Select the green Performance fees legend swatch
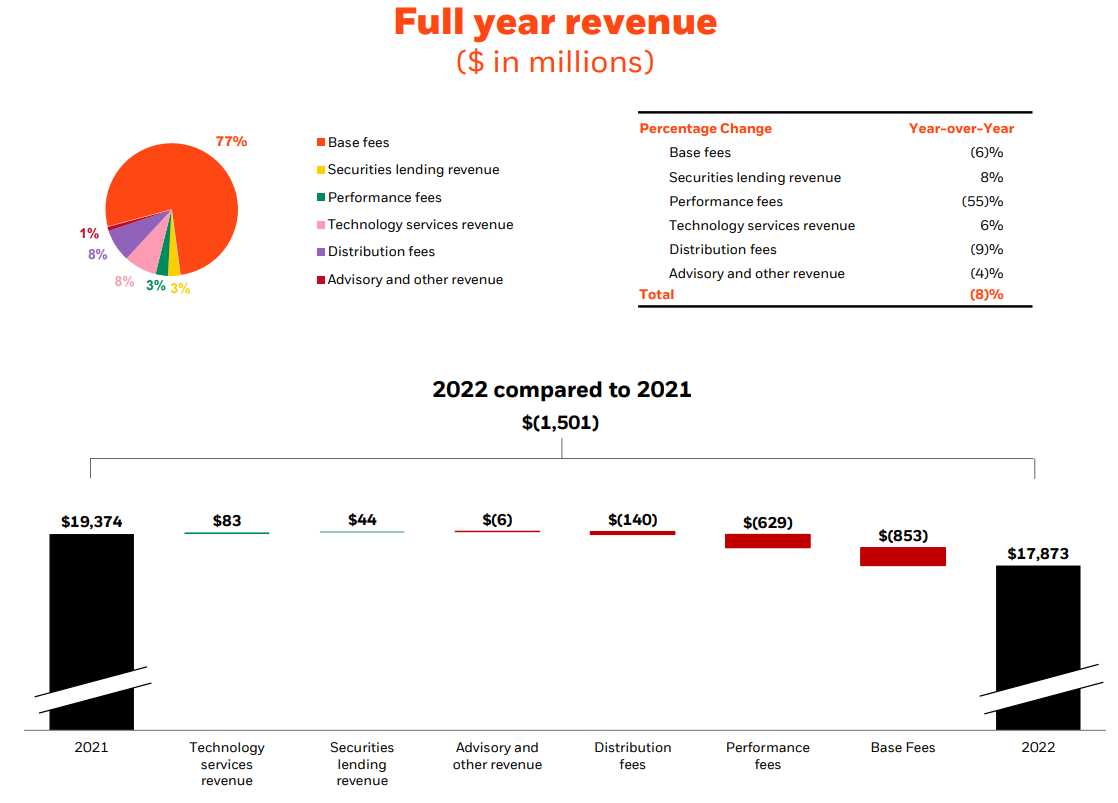Viewport: 1118px width, 803px height. click(x=321, y=198)
